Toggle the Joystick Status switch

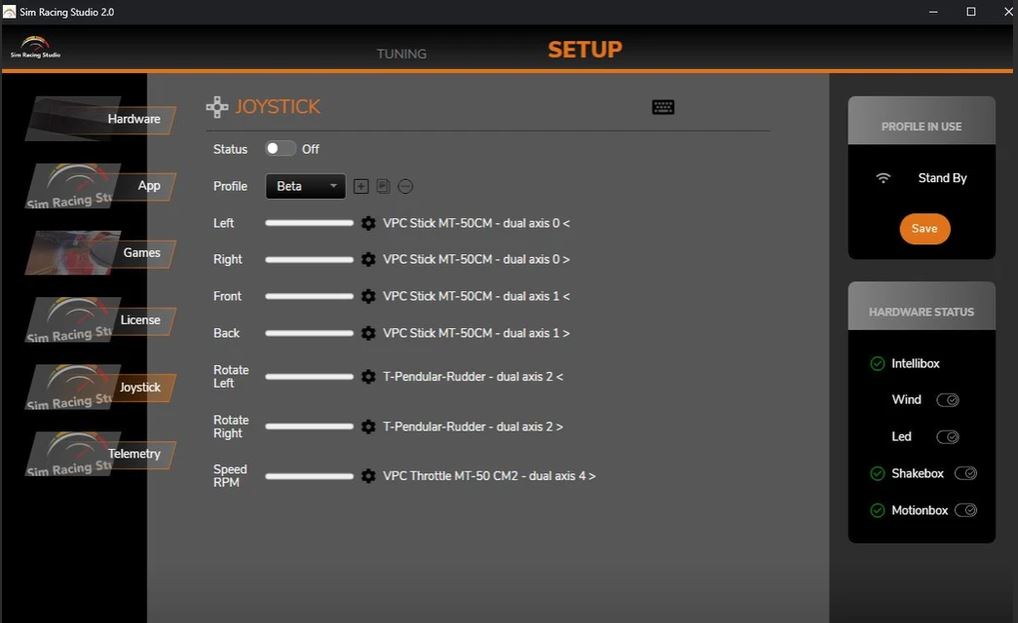280,149
